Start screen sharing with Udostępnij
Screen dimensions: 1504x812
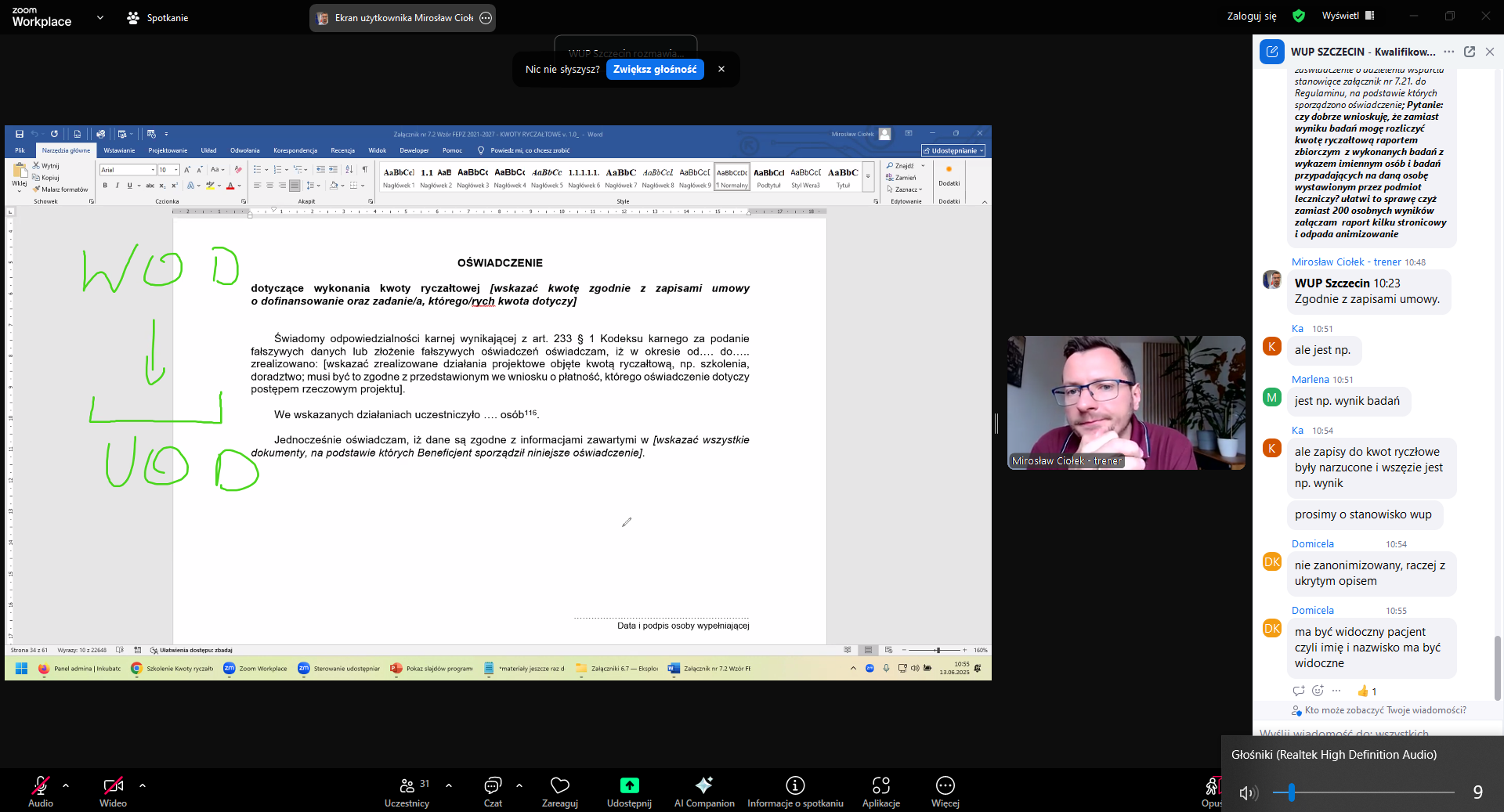[x=629, y=791]
